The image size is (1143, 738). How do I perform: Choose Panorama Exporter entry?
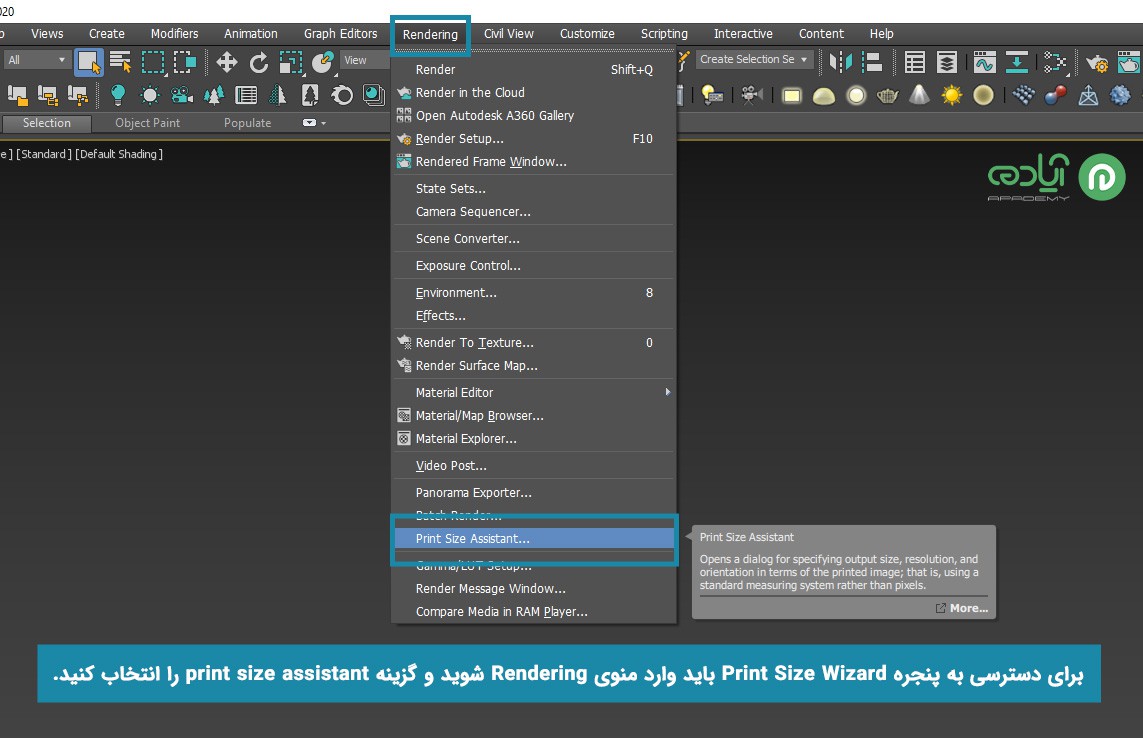534,492
